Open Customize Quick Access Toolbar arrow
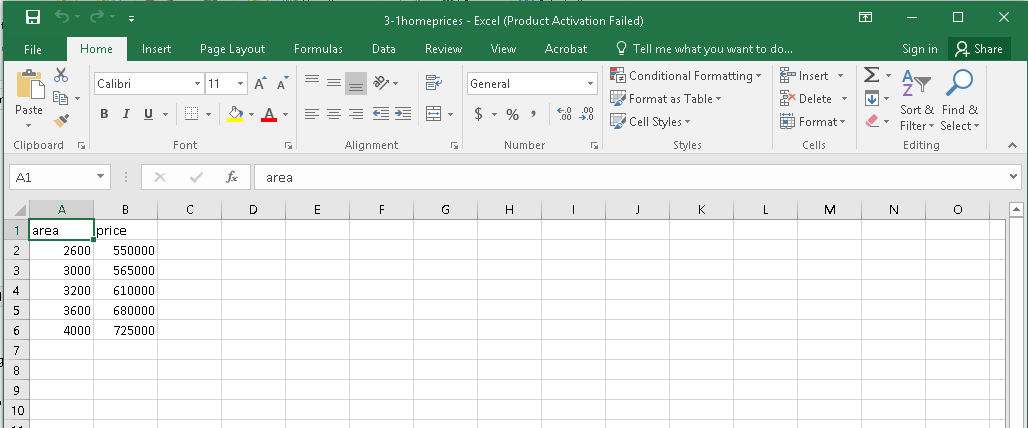1028x428 pixels. pyautogui.click(x=132, y=19)
